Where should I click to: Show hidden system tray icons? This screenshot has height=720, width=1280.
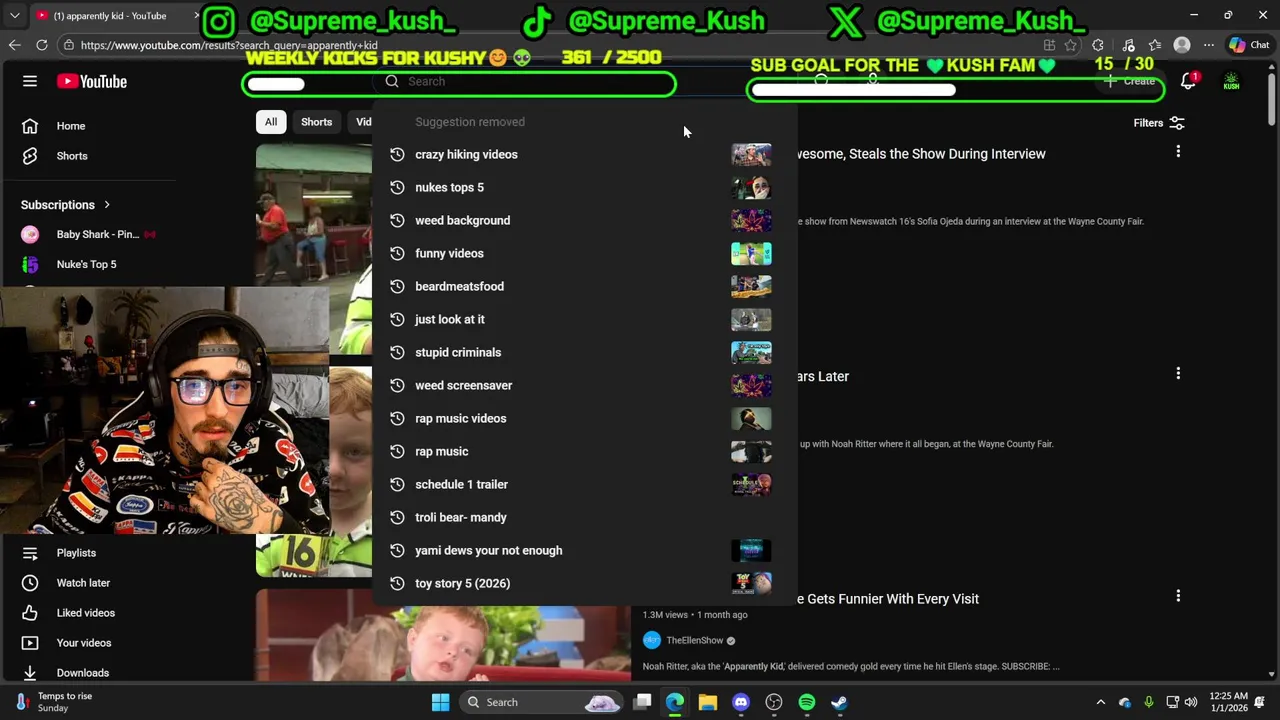pos(1101,702)
